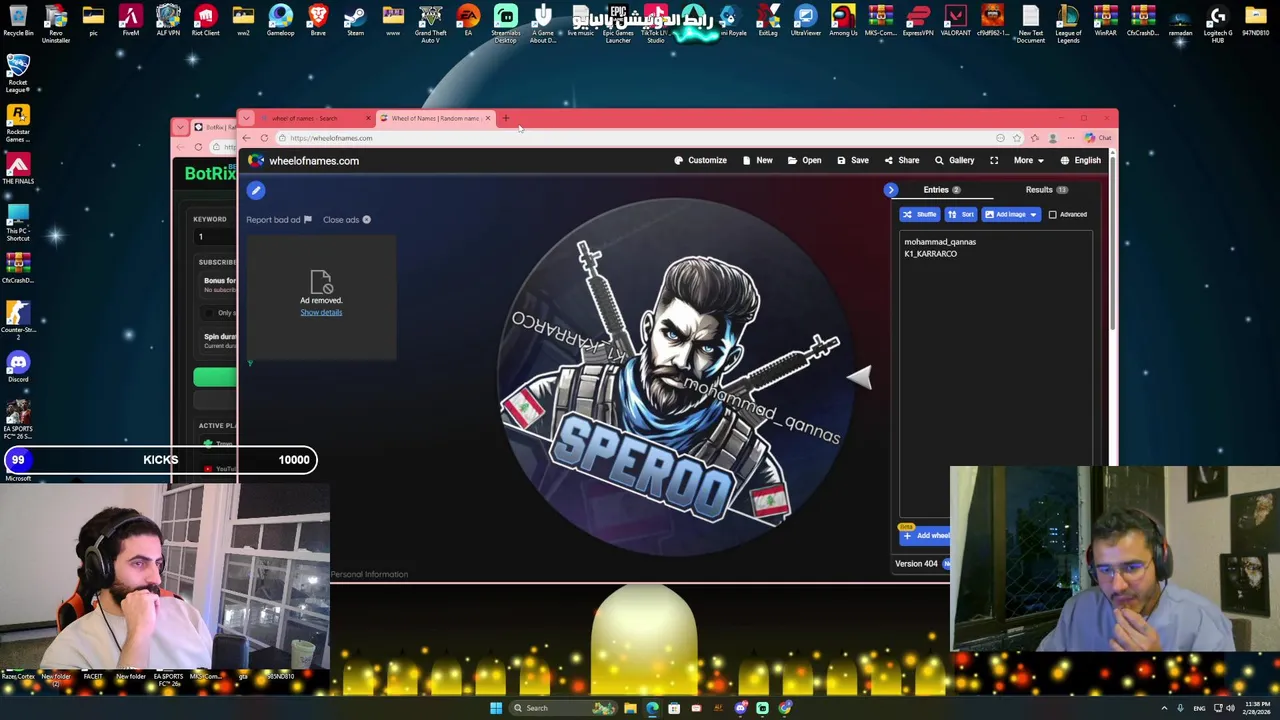This screenshot has width=1280, height=720.
Task: Go back in the browser
Action: tap(247, 138)
